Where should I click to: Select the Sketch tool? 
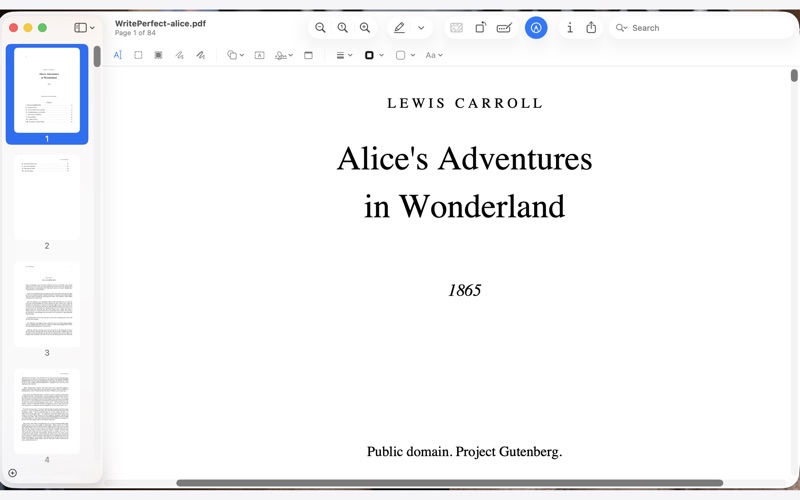179,55
